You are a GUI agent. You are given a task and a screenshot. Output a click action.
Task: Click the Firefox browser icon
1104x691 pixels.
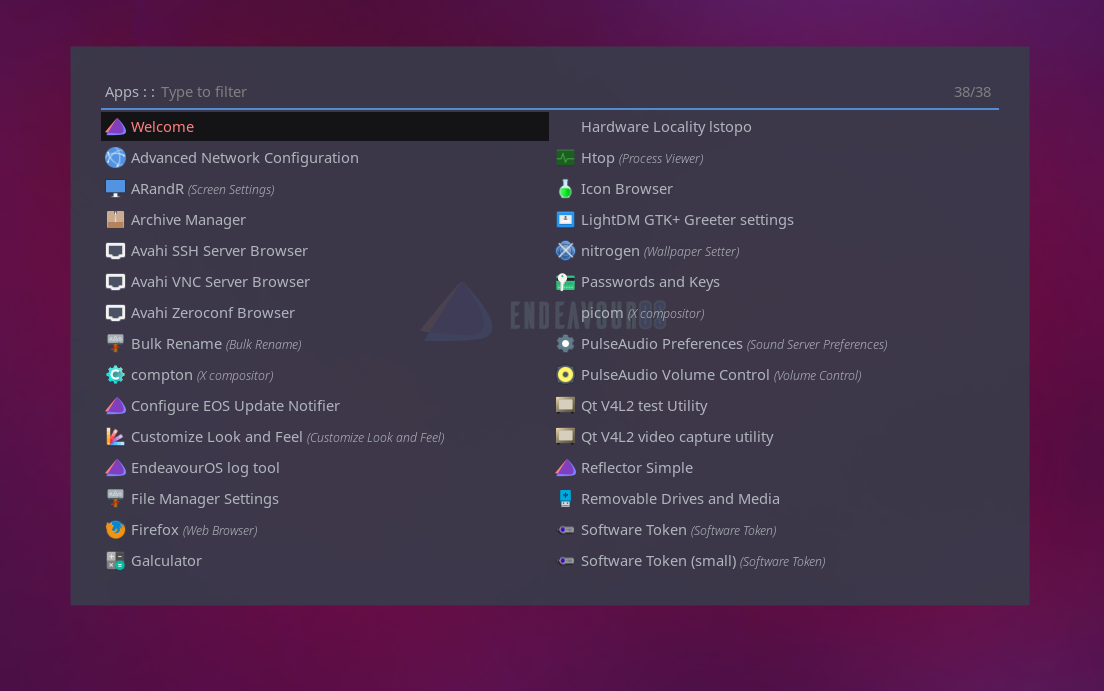tap(115, 530)
